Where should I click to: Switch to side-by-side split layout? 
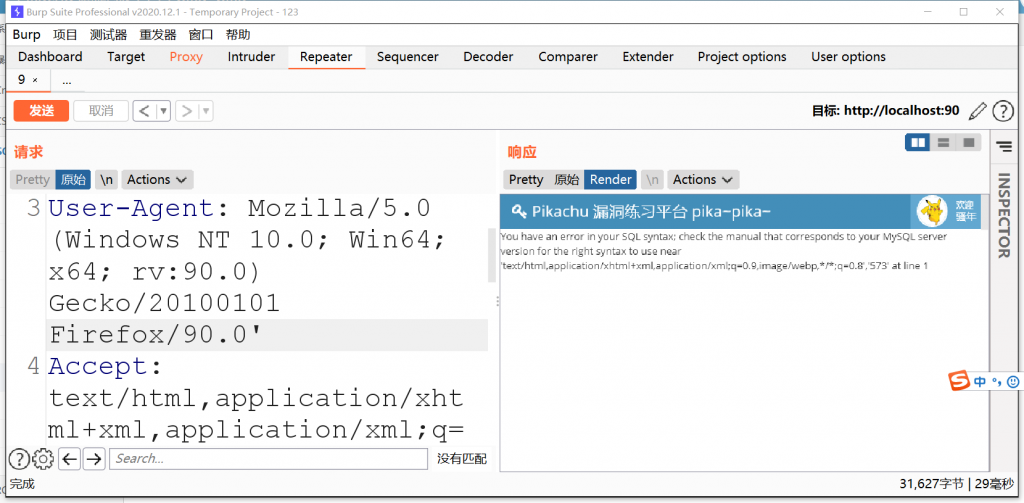tap(917, 143)
